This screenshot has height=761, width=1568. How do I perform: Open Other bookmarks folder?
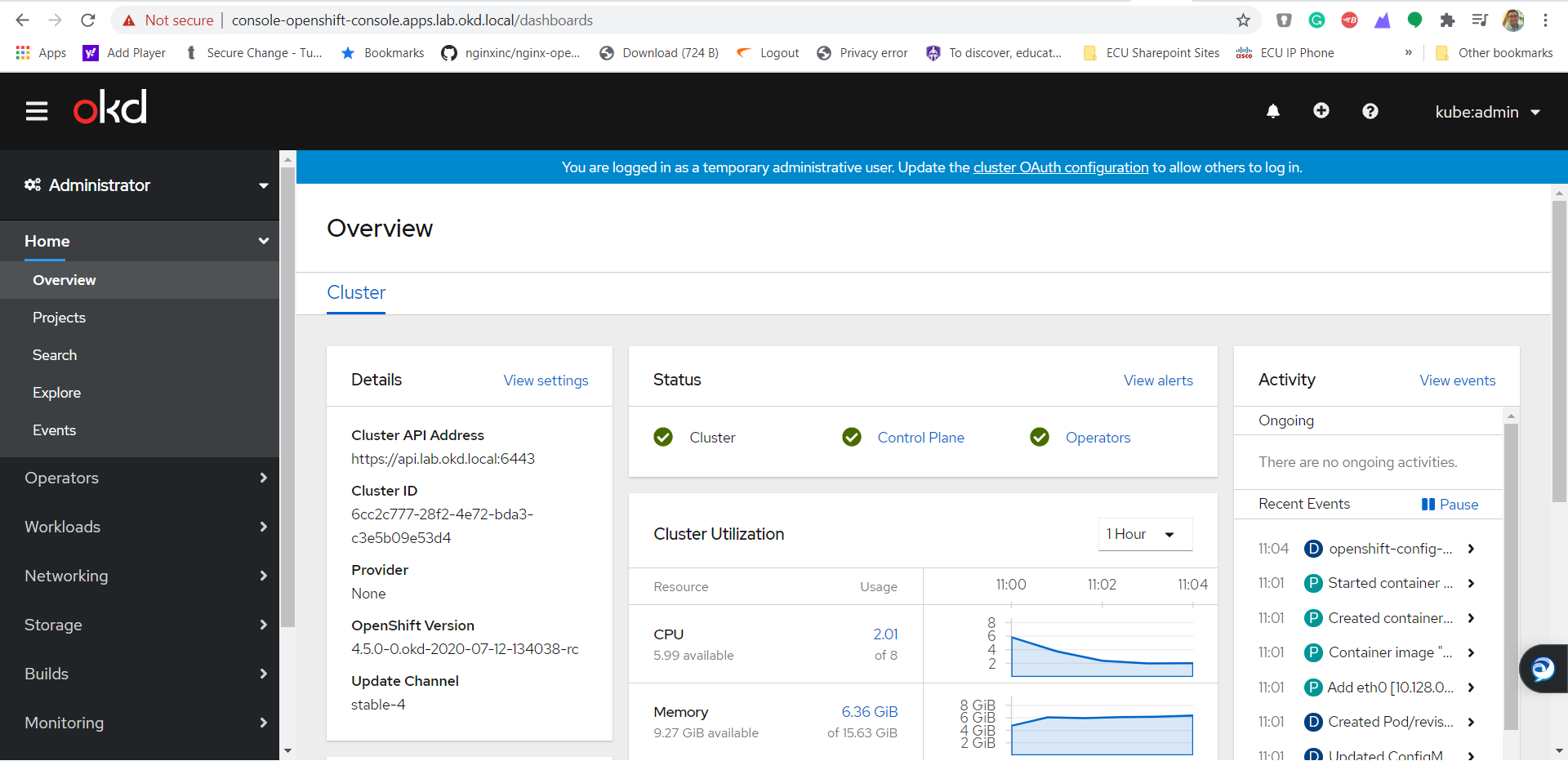tap(1494, 52)
